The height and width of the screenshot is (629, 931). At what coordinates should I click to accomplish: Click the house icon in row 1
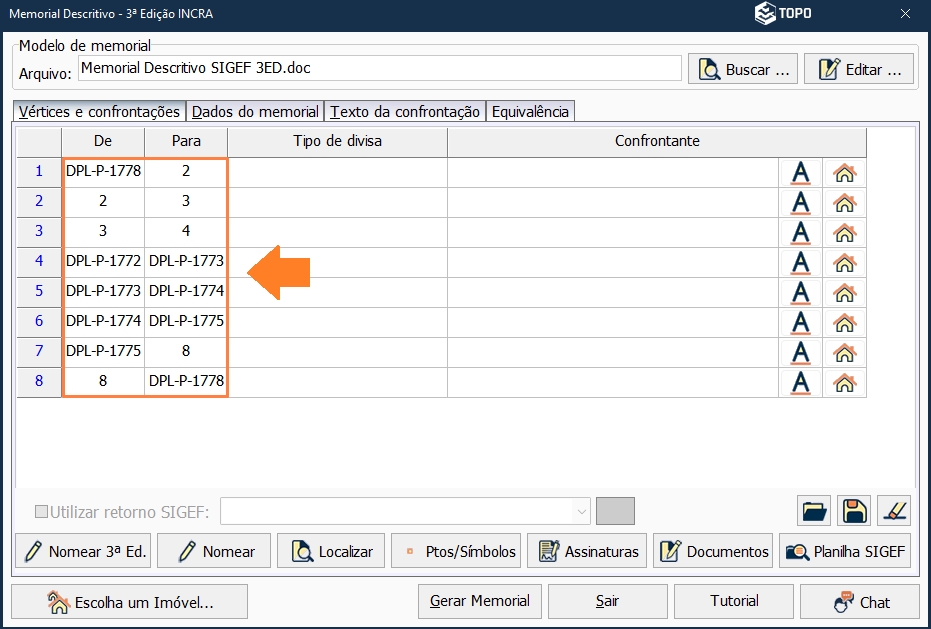pos(844,173)
